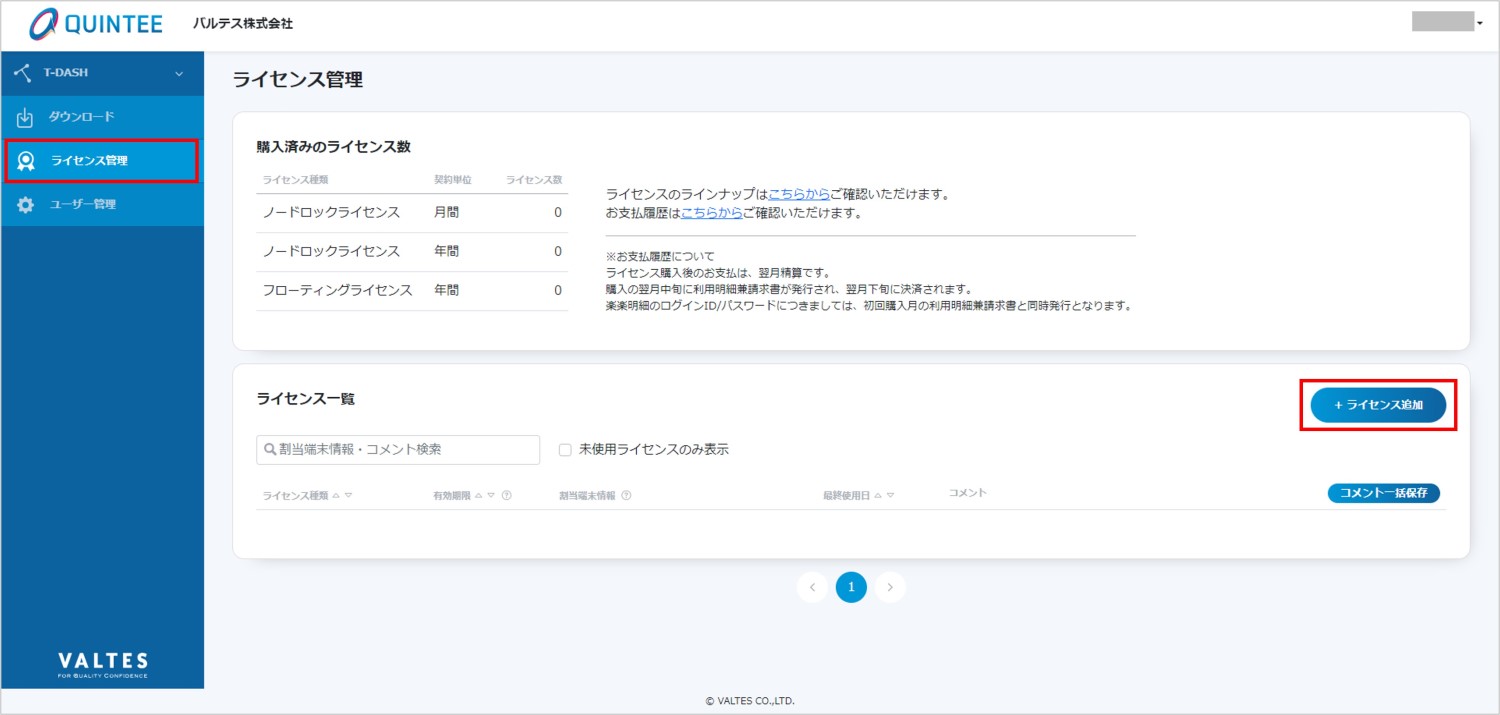Go to next page of license list
This screenshot has height=715, width=1500.
890,587
